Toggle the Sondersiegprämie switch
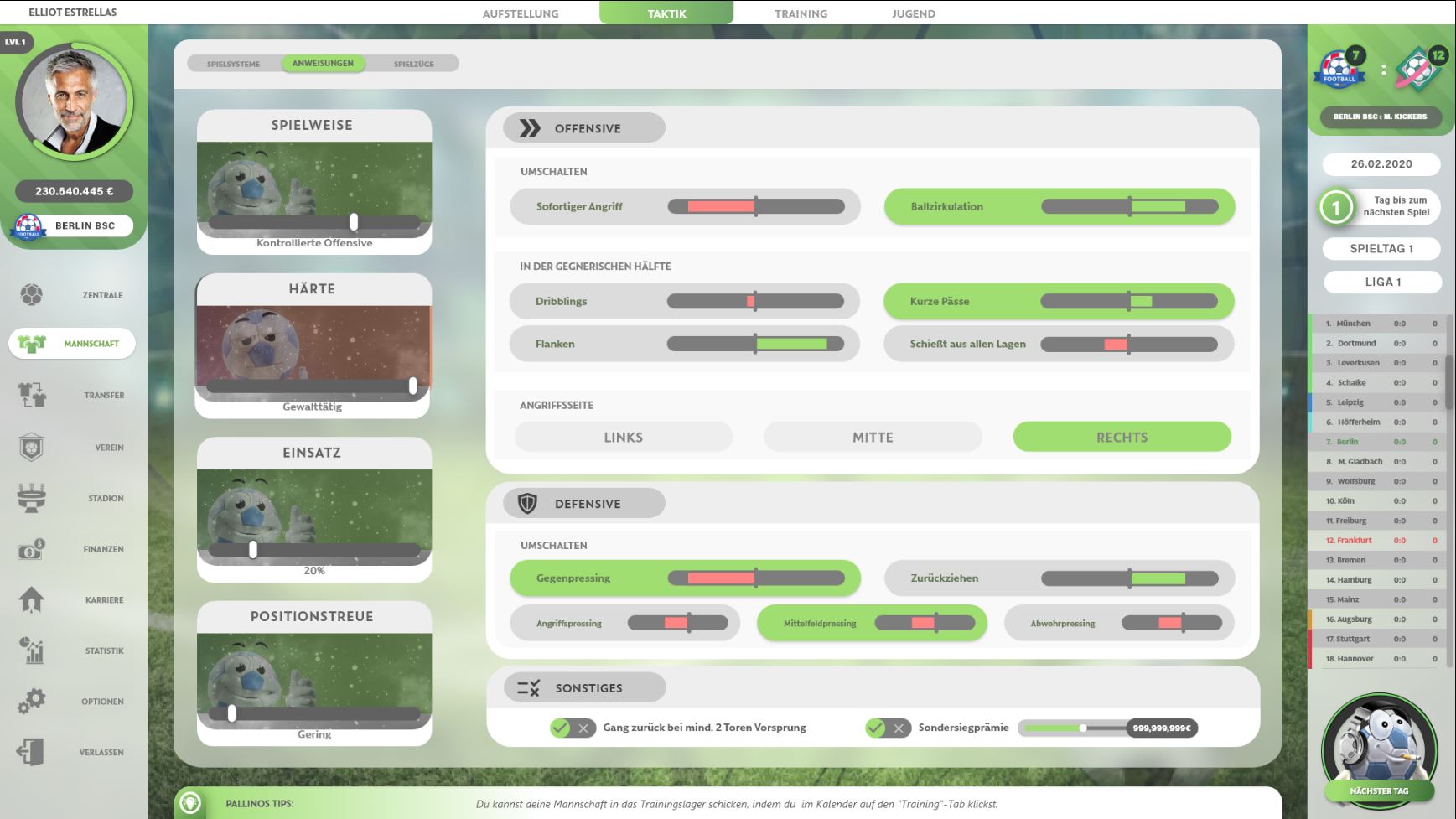The height and width of the screenshot is (819, 1456). click(x=887, y=728)
